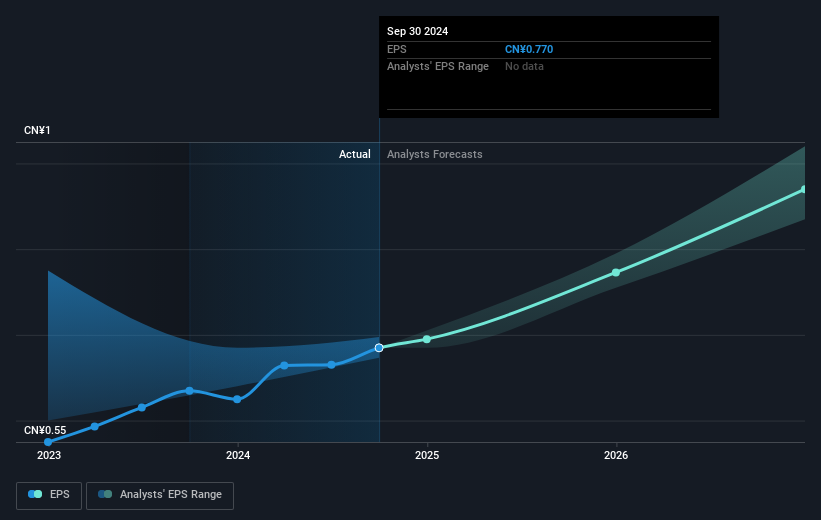Screen dimensions: 821x520
Task: Select the 2025 x-axis label
Action: click(x=427, y=456)
